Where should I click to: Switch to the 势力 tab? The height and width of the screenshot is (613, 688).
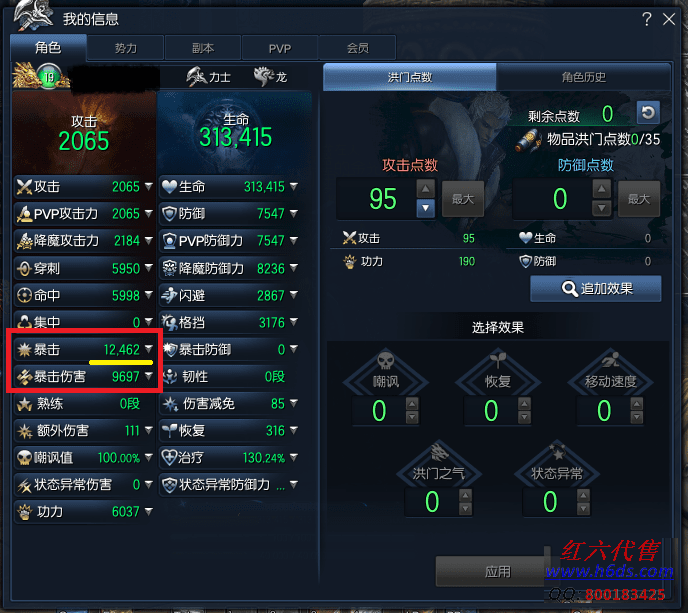point(125,48)
